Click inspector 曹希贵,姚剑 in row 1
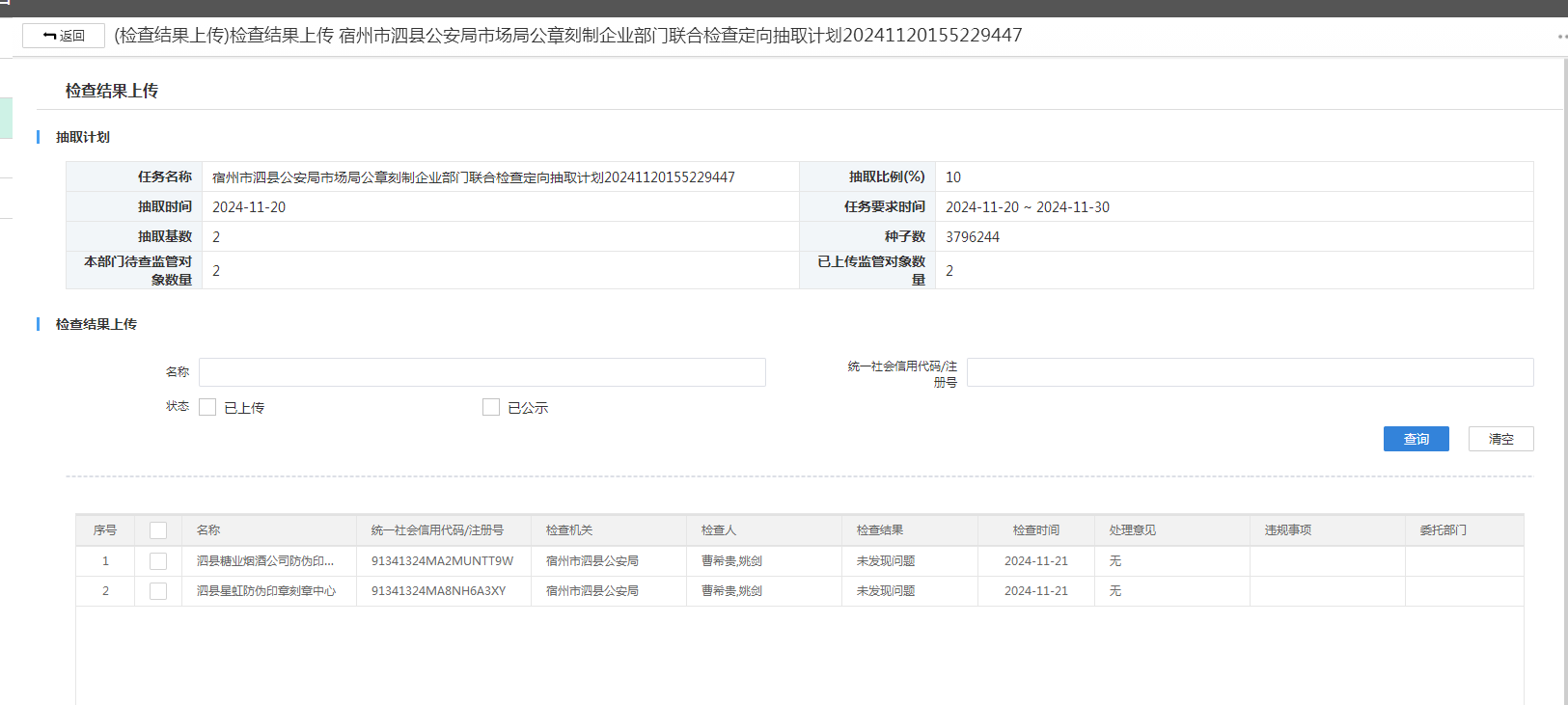 coord(731,561)
